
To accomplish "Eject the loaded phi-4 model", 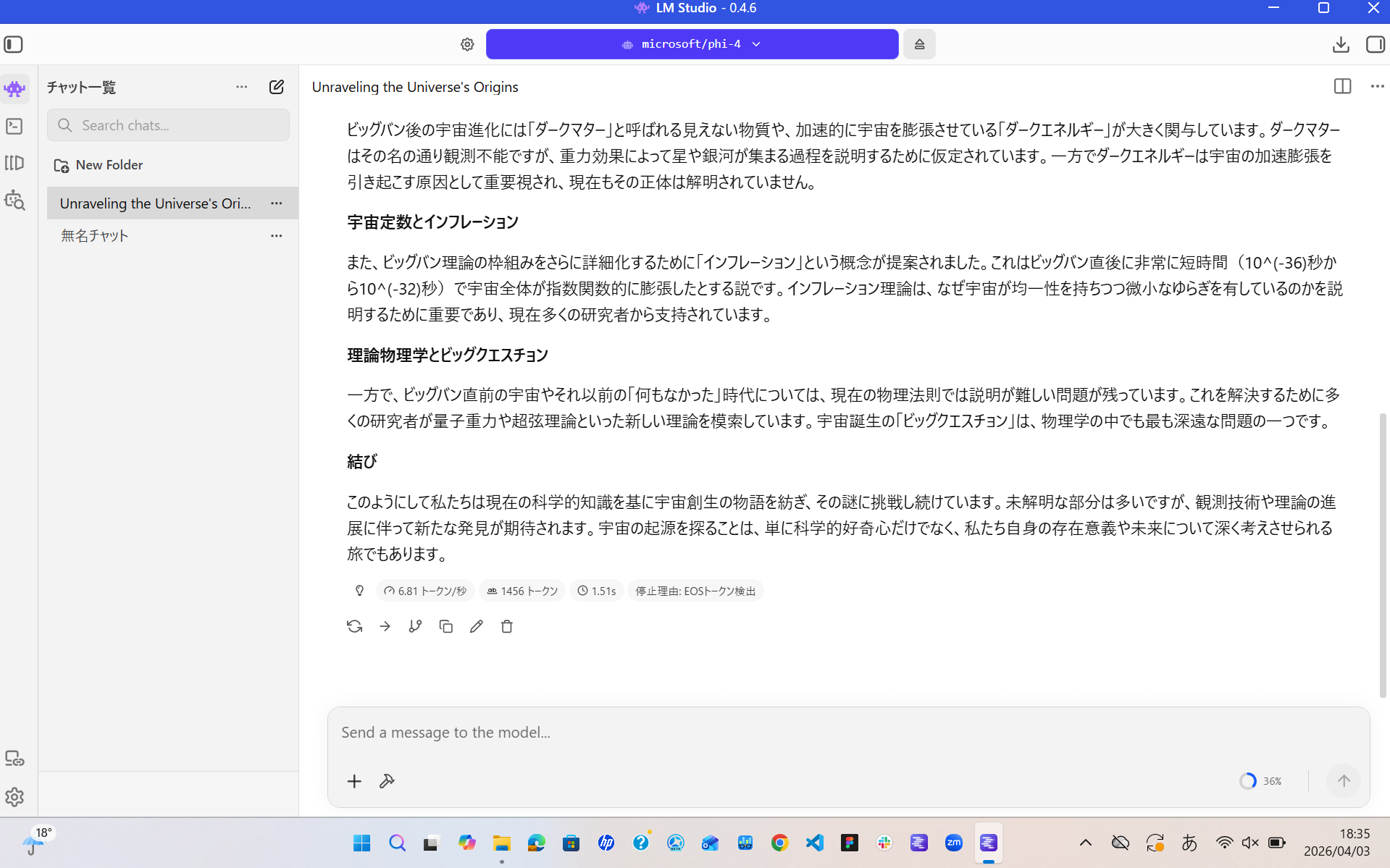I will 919,44.
